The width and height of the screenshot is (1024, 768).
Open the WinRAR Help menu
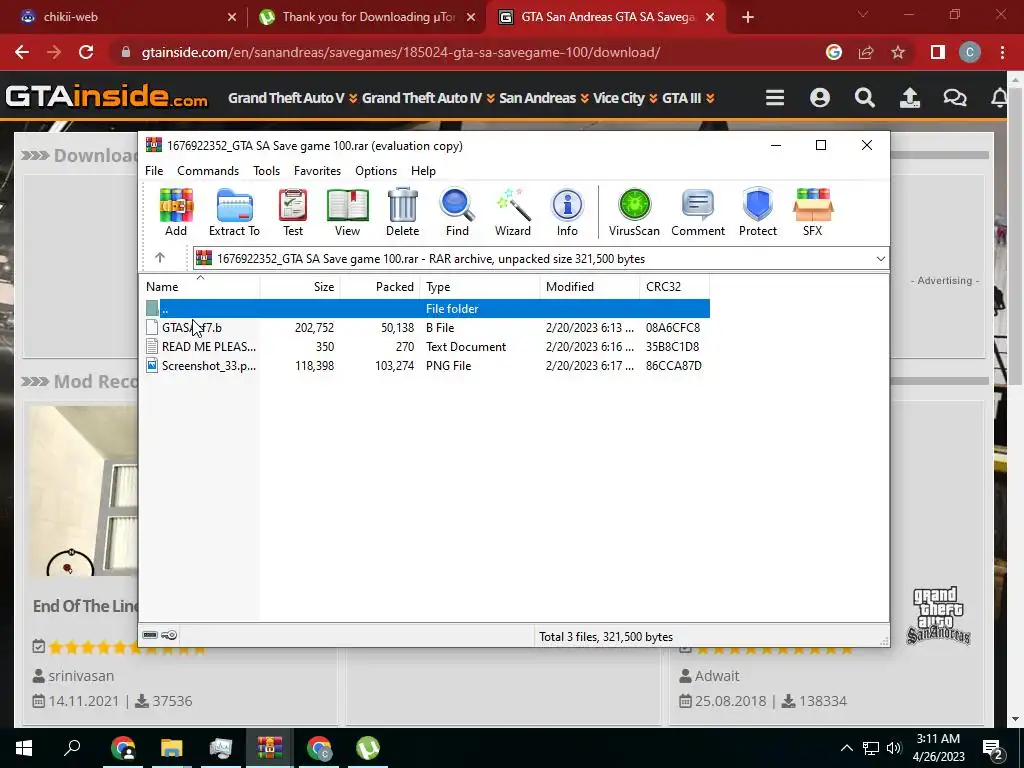click(x=423, y=170)
